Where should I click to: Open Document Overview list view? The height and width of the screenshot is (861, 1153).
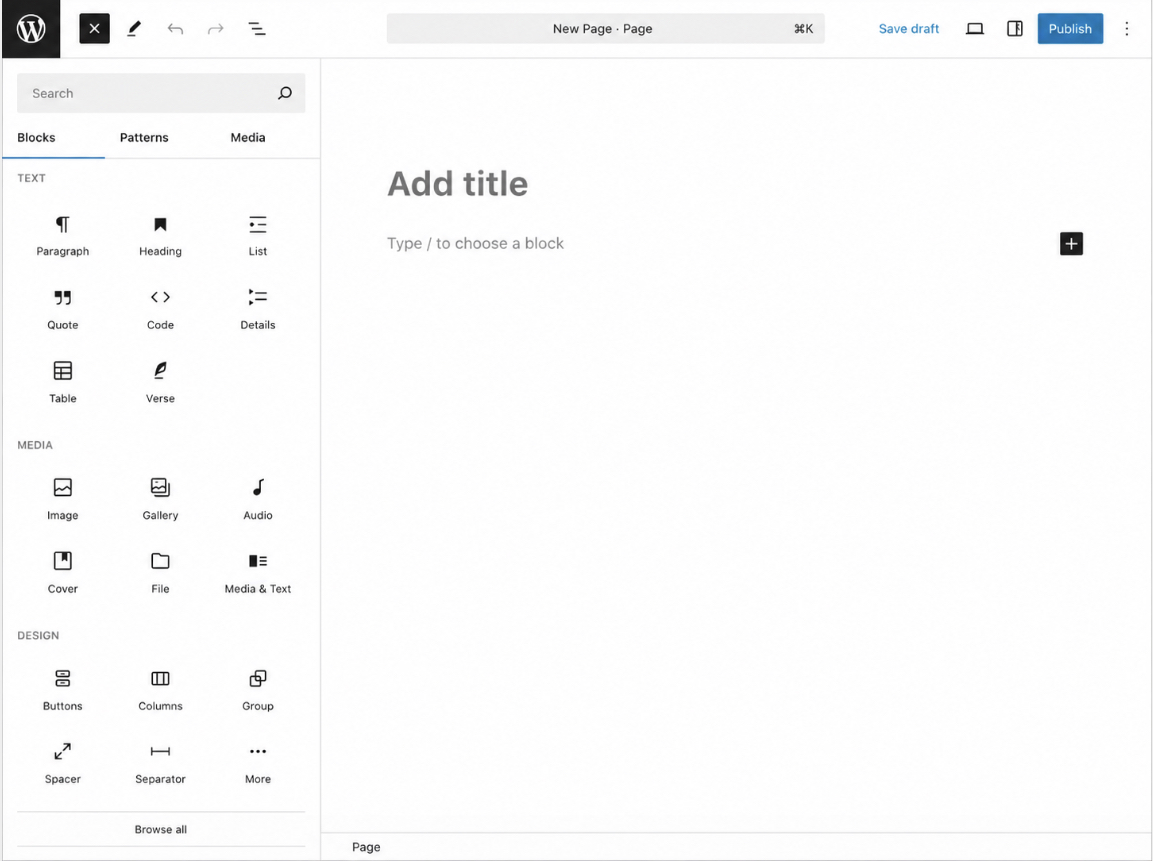tap(257, 29)
